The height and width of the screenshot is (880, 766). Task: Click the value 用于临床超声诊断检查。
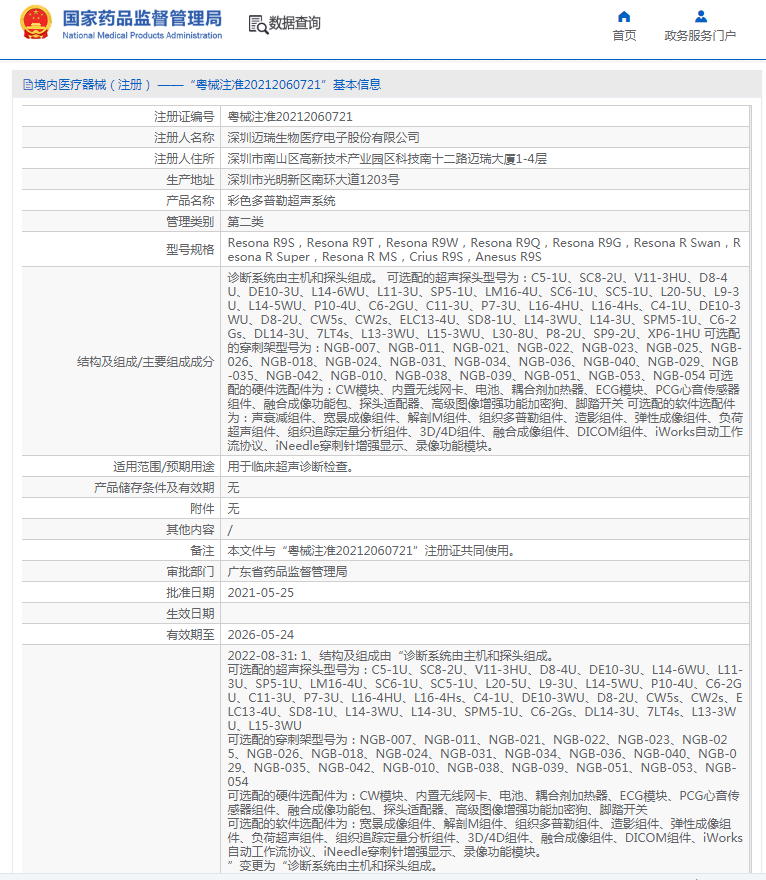291,467
